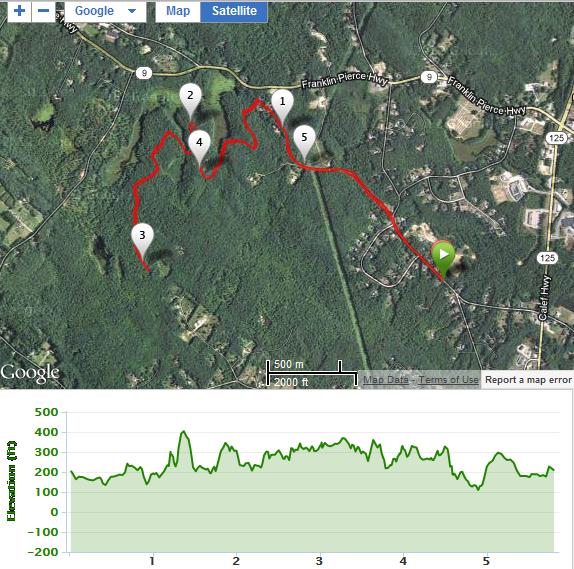Switch to Map view
This screenshot has width=574, height=569.
pyautogui.click(x=178, y=11)
